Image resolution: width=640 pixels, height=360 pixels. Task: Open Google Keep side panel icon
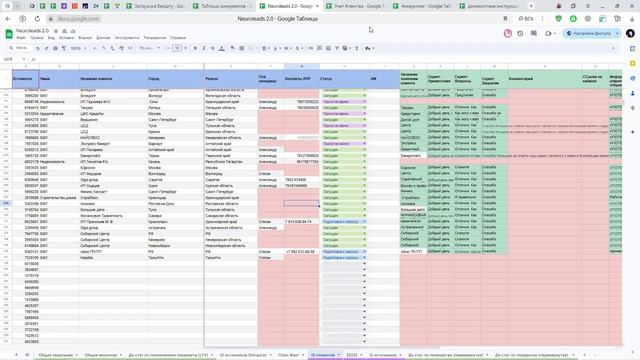[632, 63]
